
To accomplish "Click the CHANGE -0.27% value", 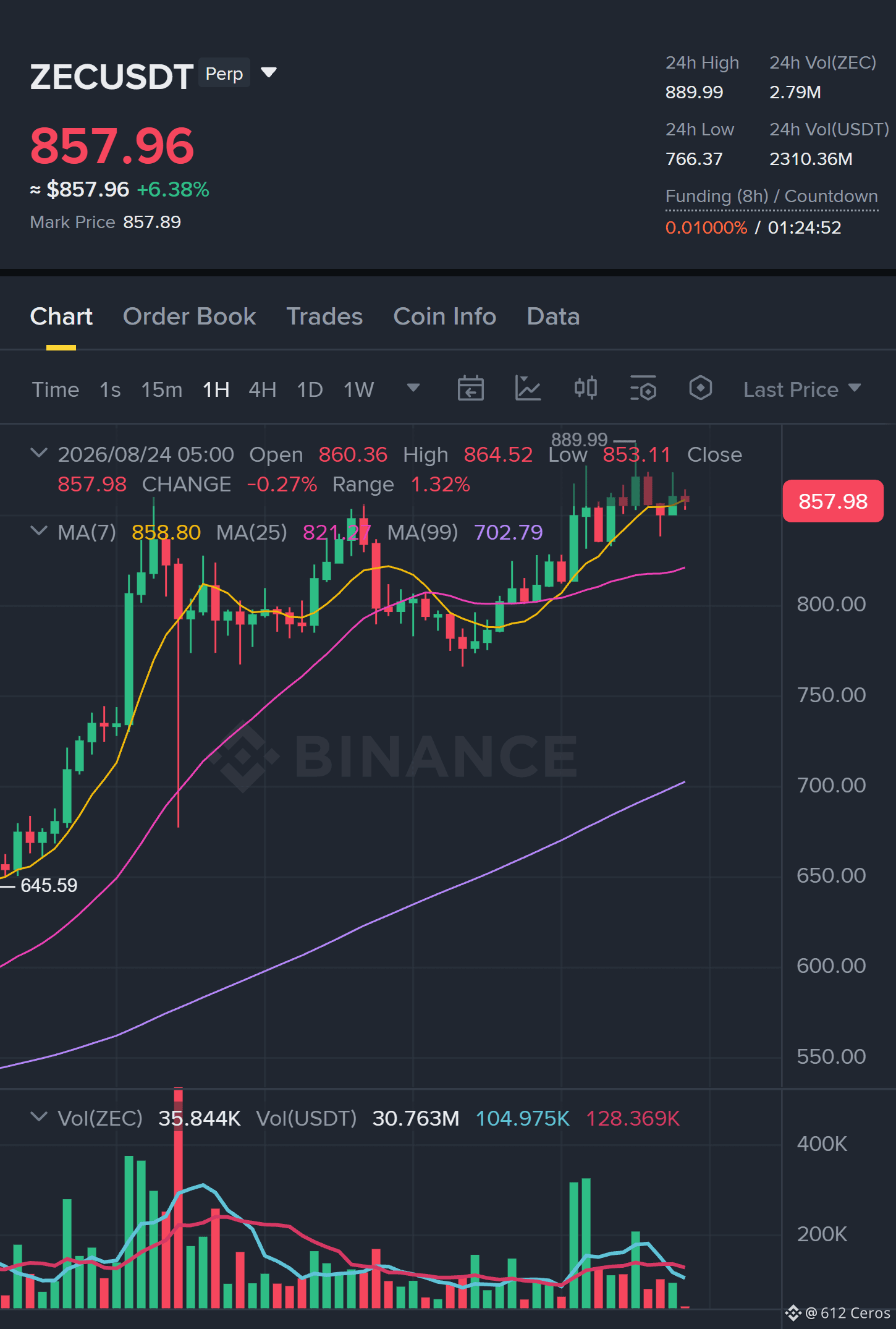I will coord(282,484).
